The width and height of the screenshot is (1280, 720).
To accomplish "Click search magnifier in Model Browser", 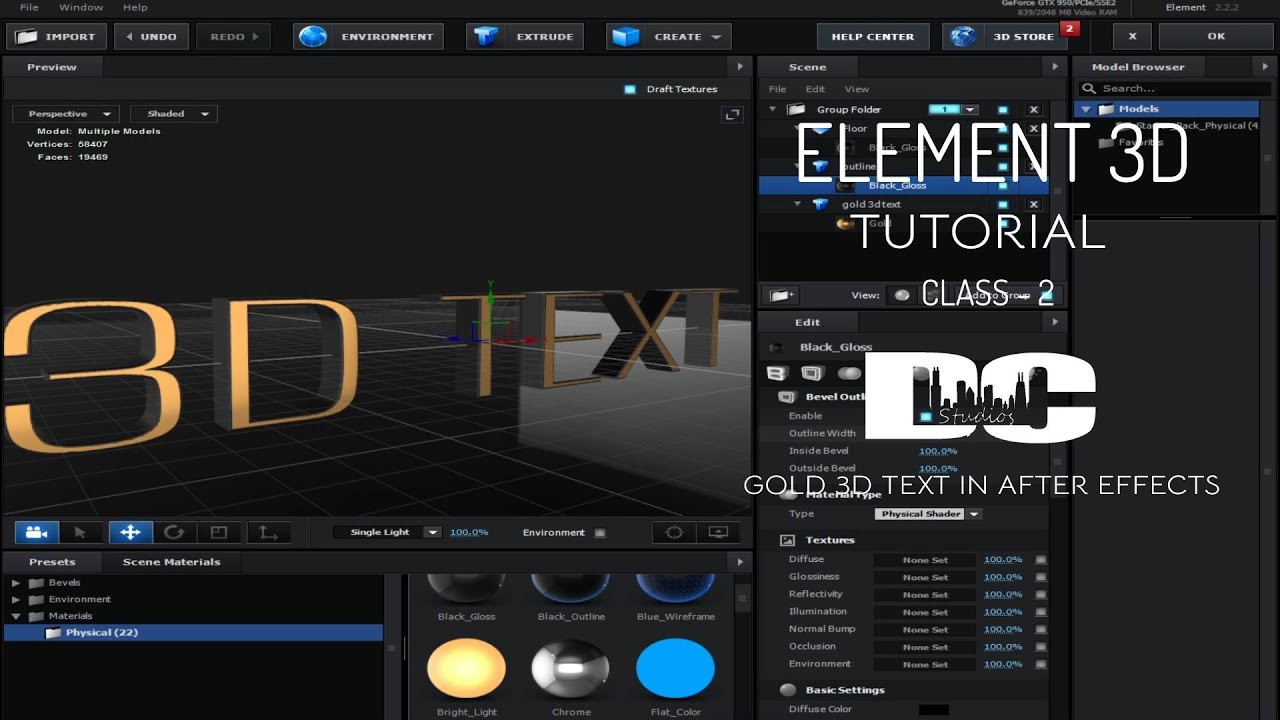I will pyautogui.click(x=1090, y=88).
